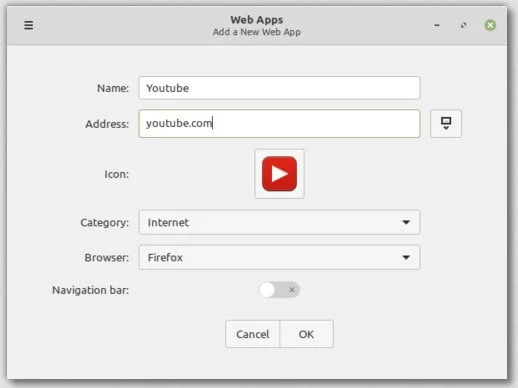Viewport: 518px width, 388px height.
Task: Click the Cancel button
Action: (x=253, y=334)
